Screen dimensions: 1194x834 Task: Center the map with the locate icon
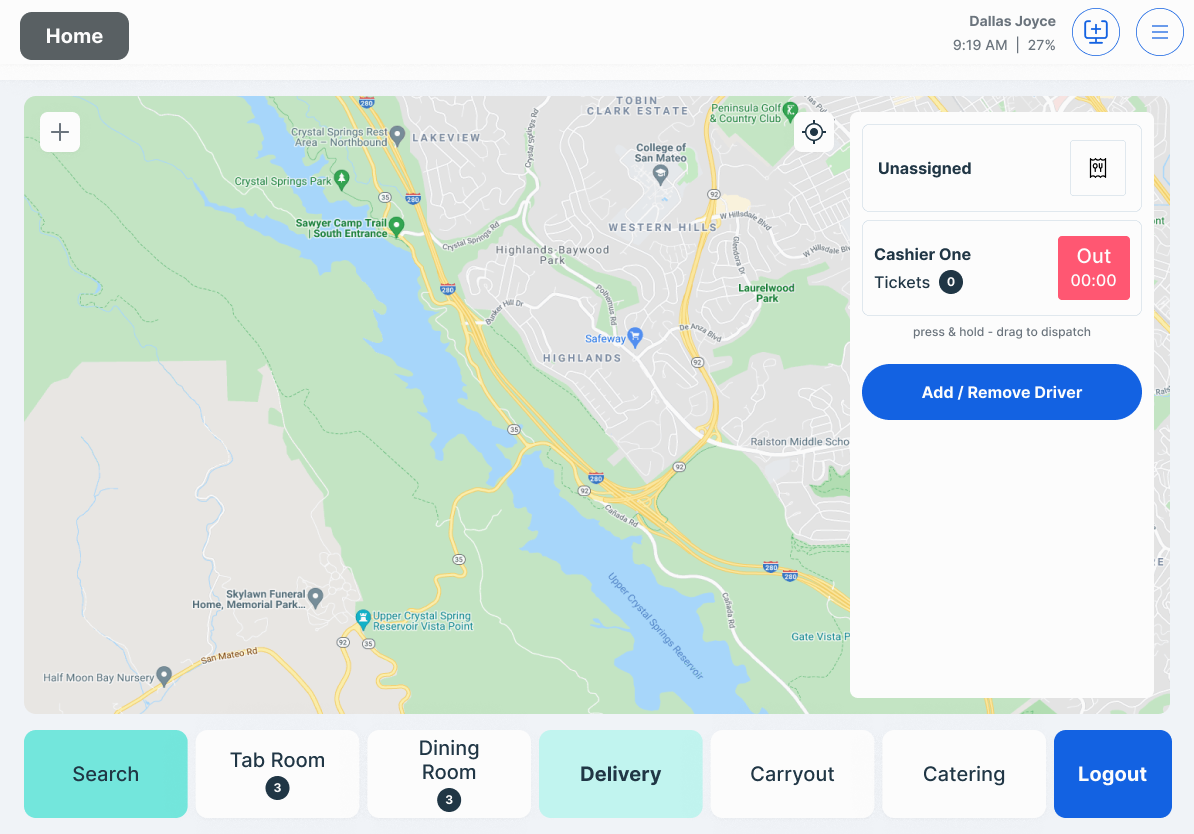point(813,132)
